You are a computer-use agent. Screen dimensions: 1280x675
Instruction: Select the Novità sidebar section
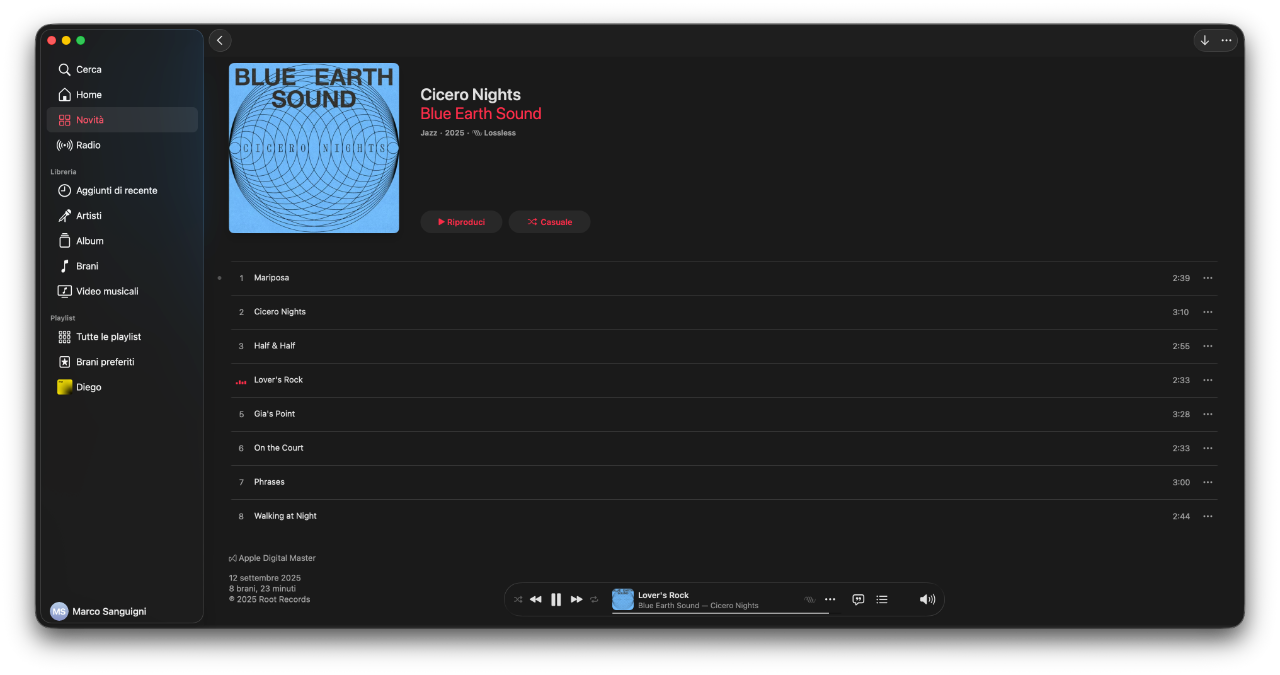[x=122, y=120]
